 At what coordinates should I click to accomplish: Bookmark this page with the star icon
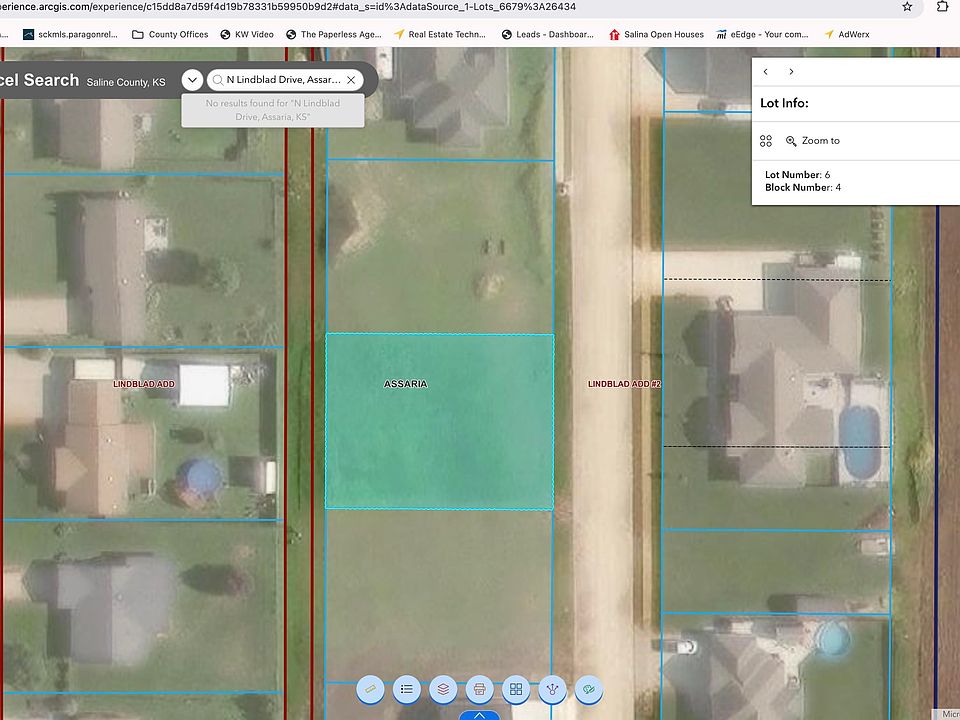point(907,7)
